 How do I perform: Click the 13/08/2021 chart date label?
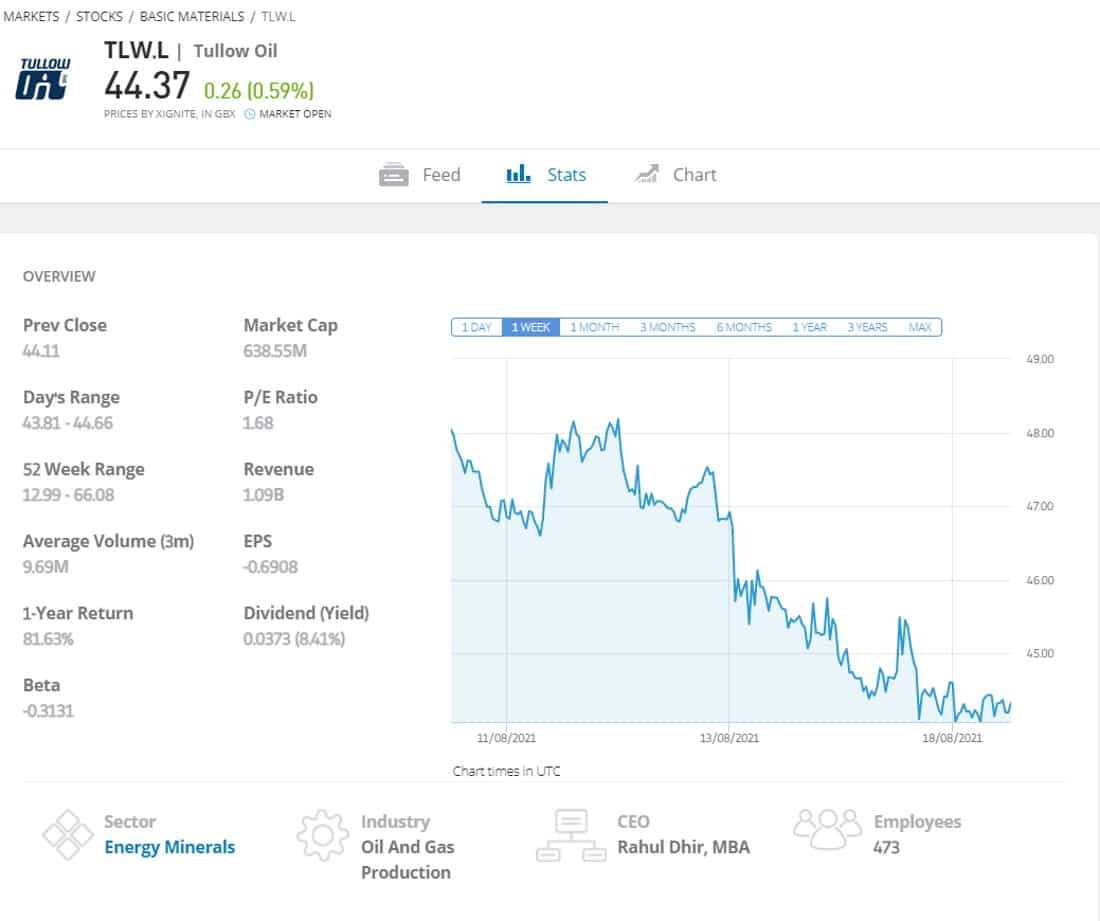pos(729,738)
